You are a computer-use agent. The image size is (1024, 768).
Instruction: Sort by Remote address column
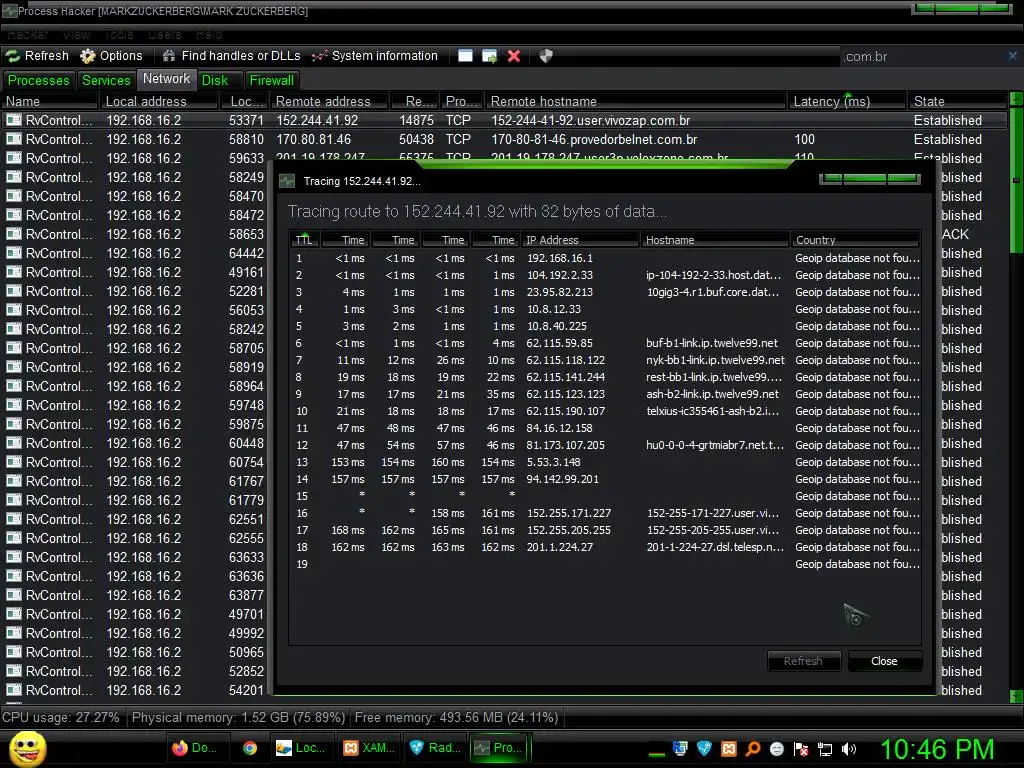click(329, 101)
